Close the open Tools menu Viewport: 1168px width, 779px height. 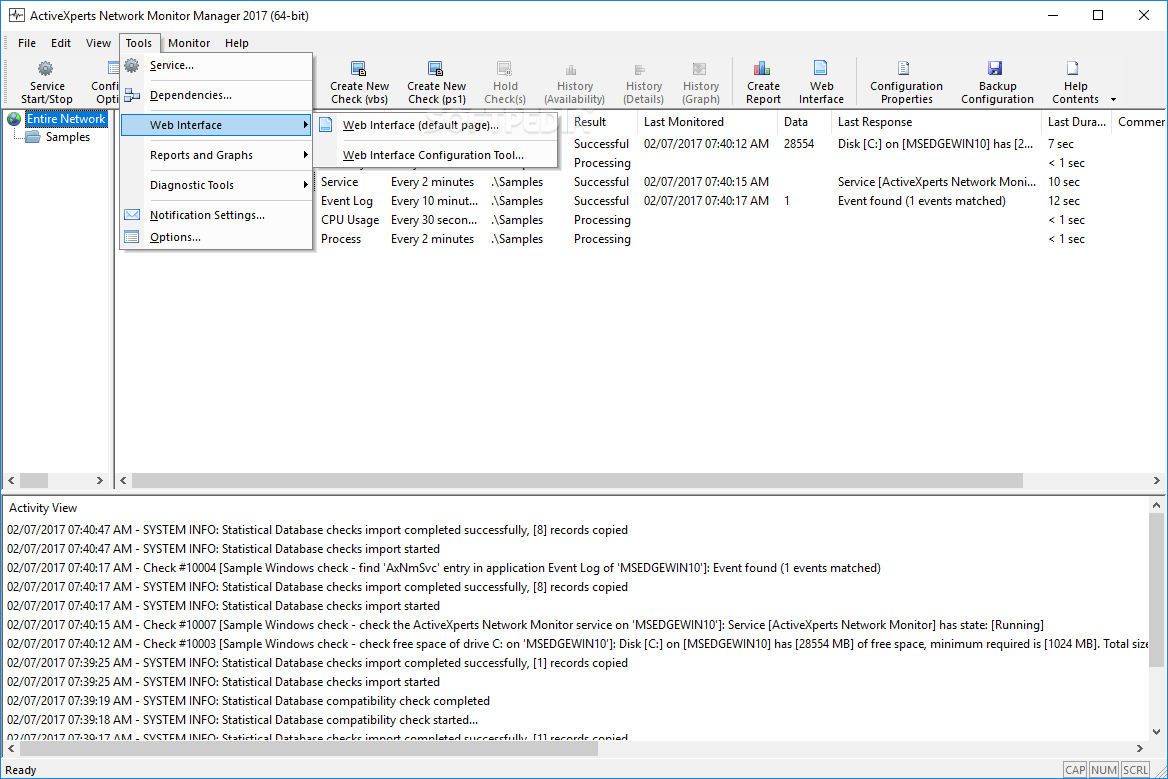coord(139,43)
